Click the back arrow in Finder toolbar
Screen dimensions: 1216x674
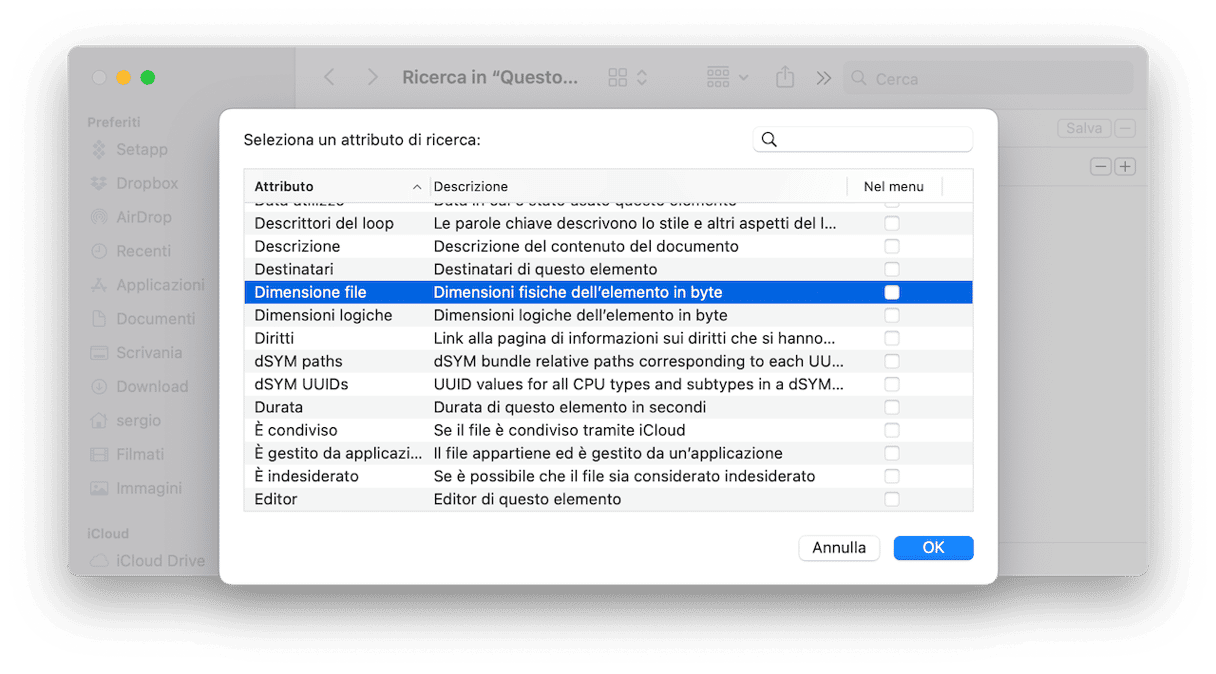(329, 77)
